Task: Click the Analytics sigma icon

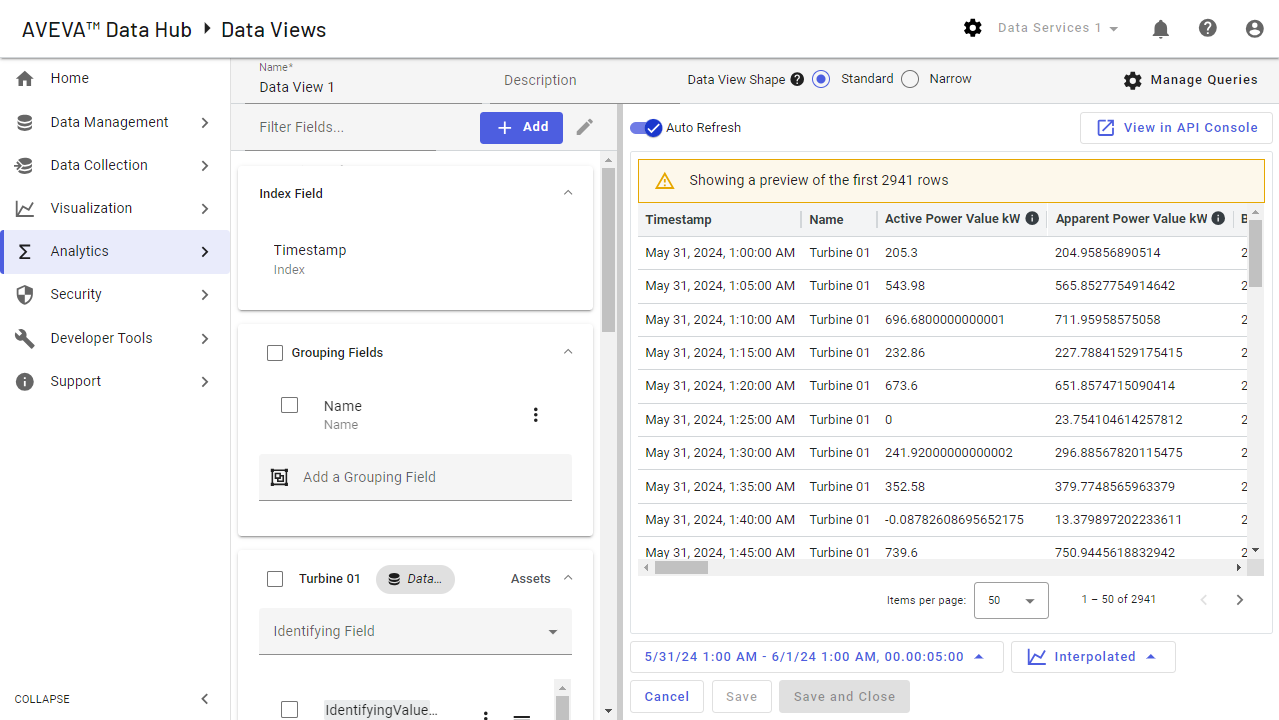Action: [25, 252]
